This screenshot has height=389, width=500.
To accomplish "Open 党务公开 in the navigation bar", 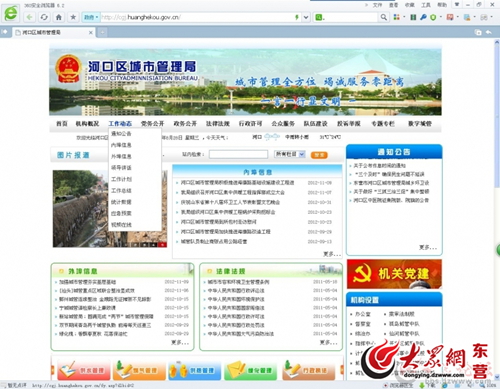I will pyautogui.click(x=152, y=124).
